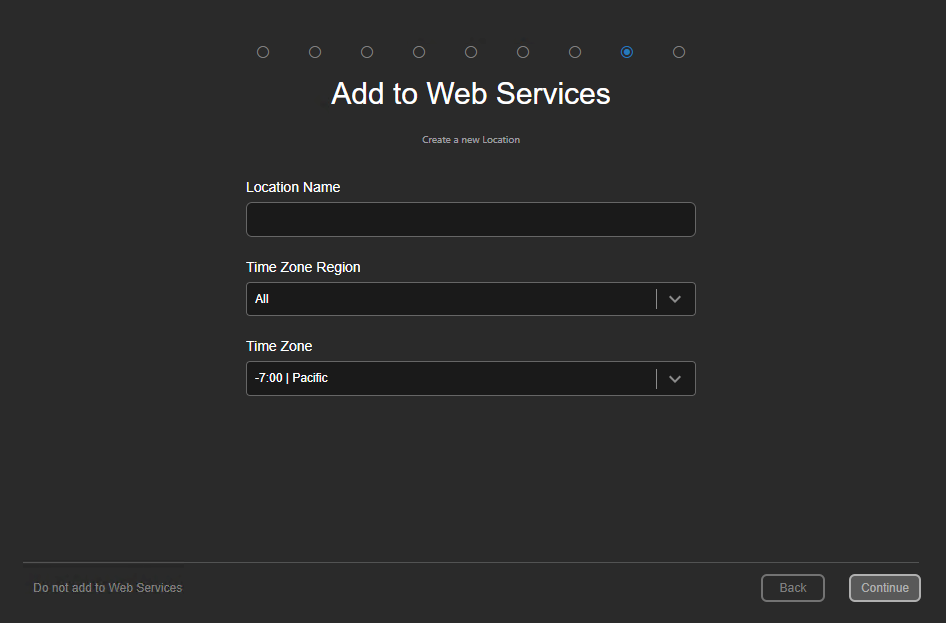
Task: Open the Time Zone Region dropdown showing All
Action: [x=471, y=299]
